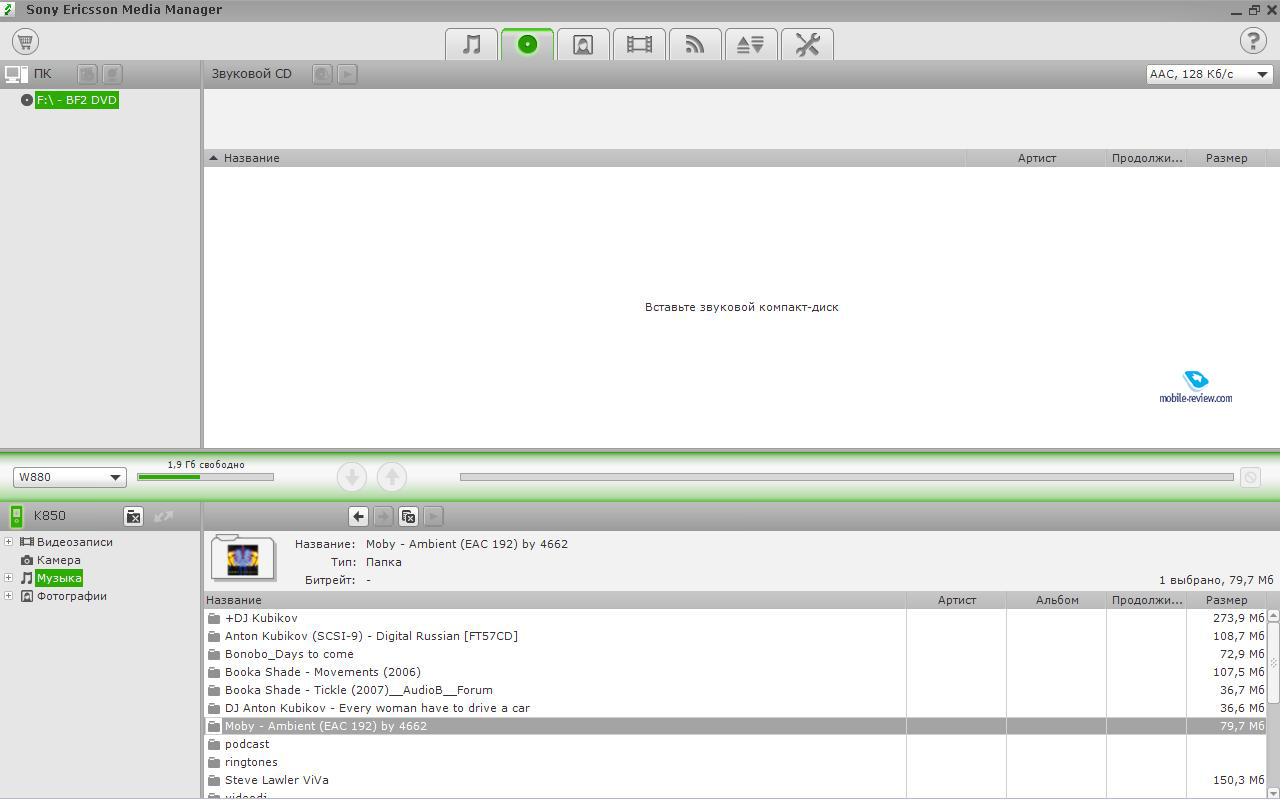Sort phone list by Альбом column
Viewport: 1280px width, 800px height.
coord(1057,600)
